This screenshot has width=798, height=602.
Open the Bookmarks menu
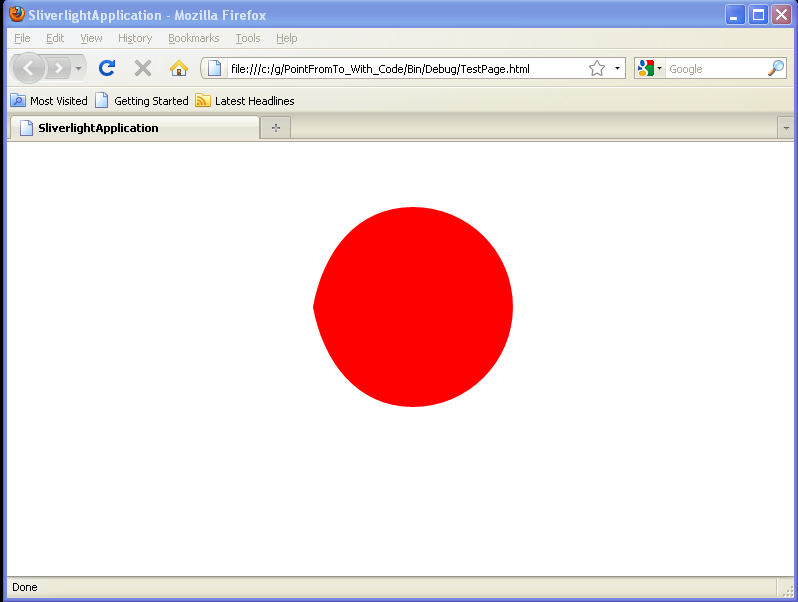click(193, 38)
